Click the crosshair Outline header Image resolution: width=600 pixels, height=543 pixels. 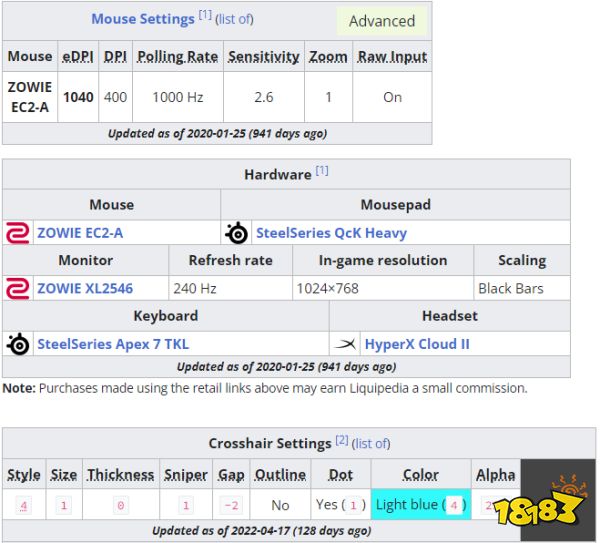280,475
